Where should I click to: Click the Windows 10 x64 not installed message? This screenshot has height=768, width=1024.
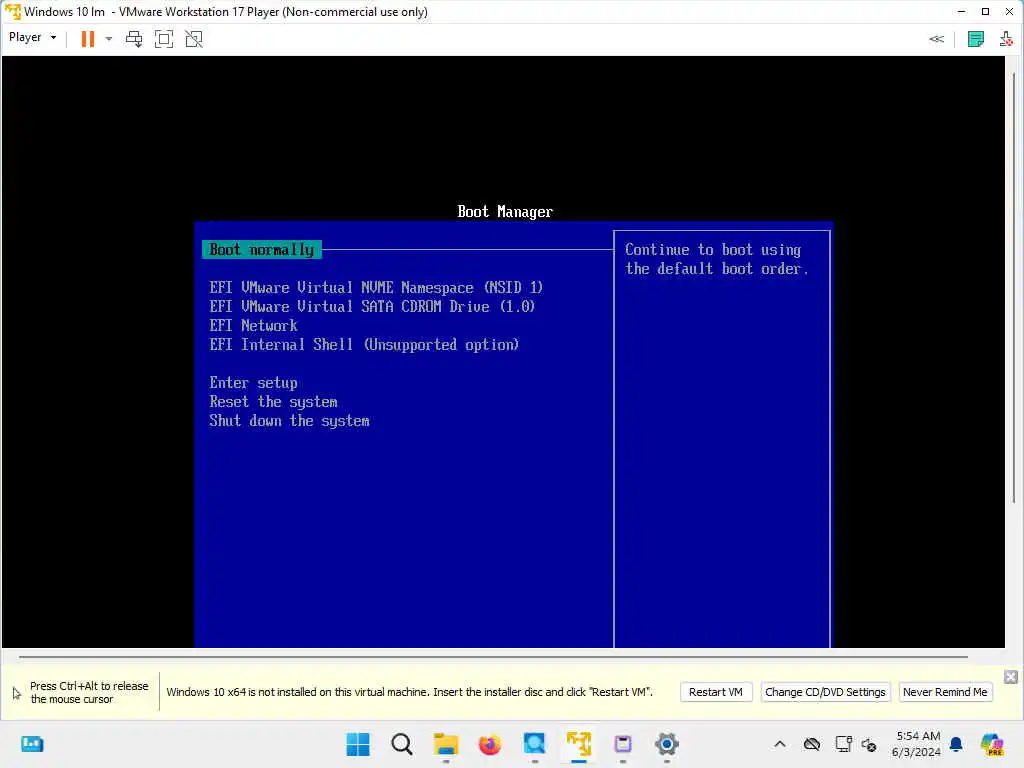coord(409,692)
